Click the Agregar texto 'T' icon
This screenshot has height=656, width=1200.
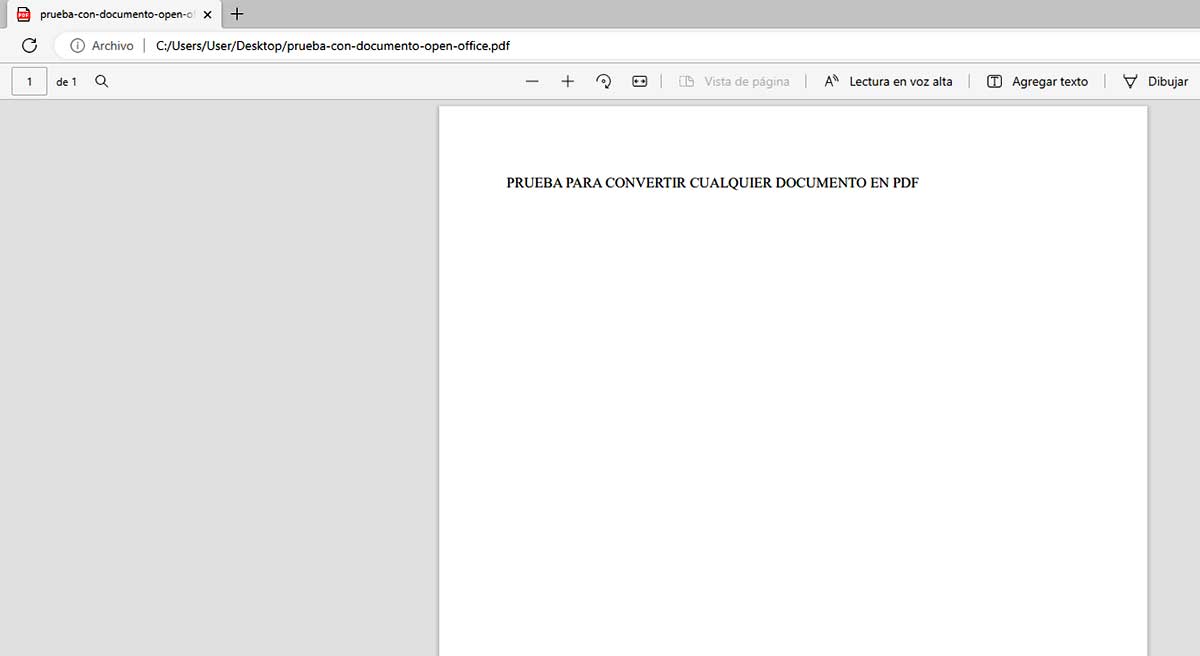click(994, 81)
